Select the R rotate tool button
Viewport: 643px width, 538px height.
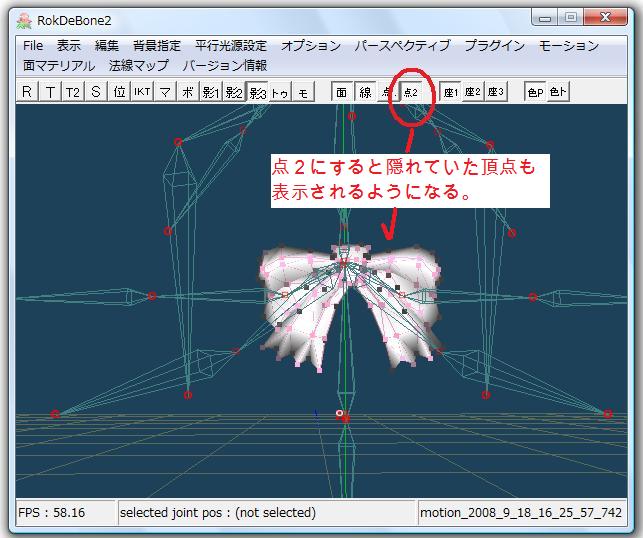pos(27,92)
